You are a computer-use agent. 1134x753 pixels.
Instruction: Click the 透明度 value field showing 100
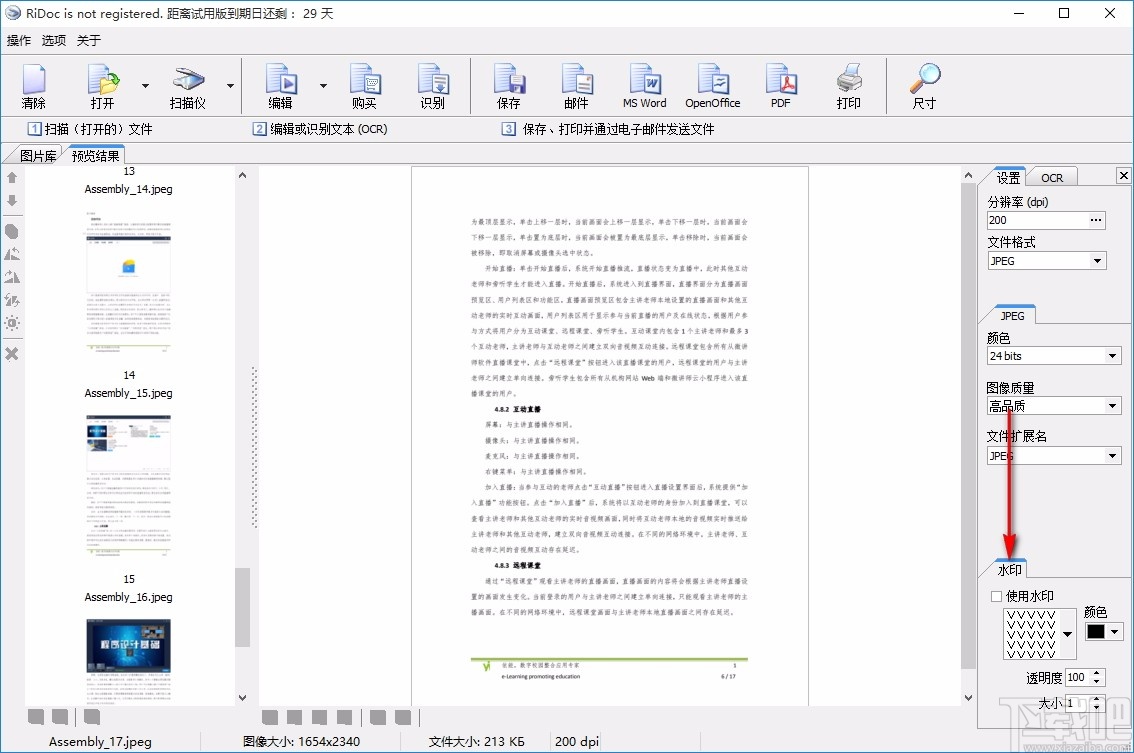tap(1078, 678)
